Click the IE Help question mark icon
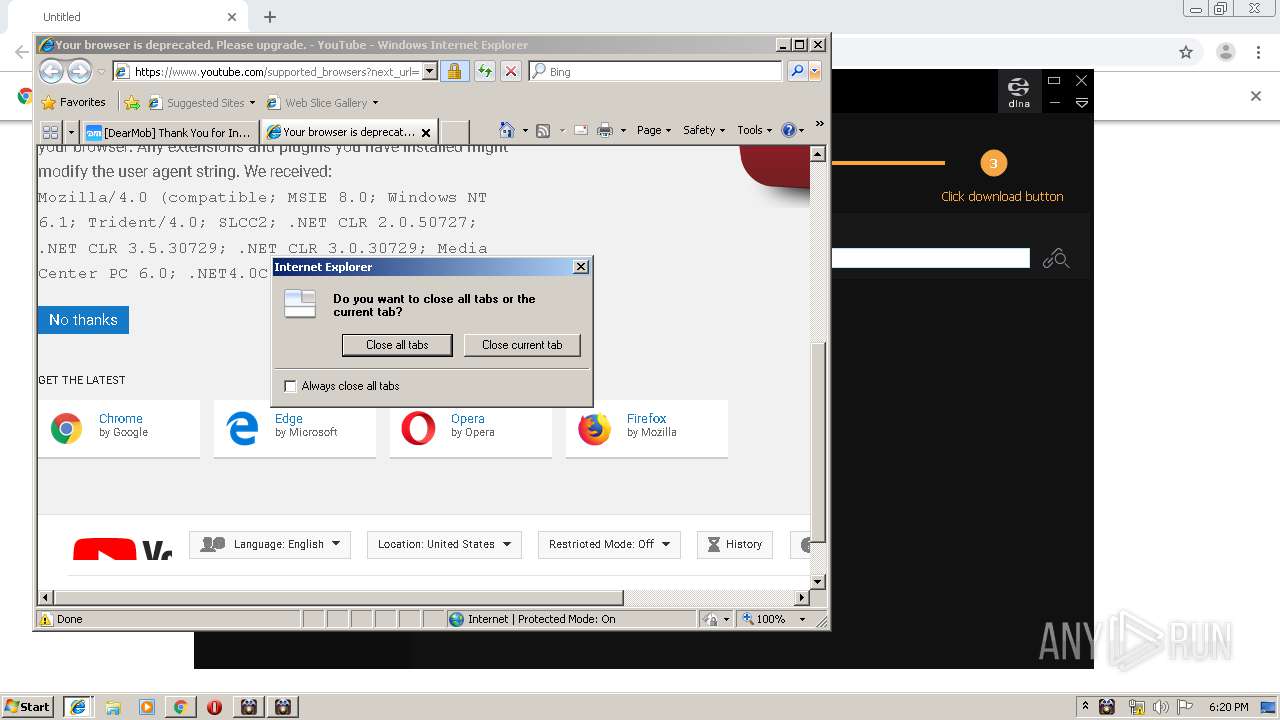Viewport: 1280px width, 720px height. [788, 130]
